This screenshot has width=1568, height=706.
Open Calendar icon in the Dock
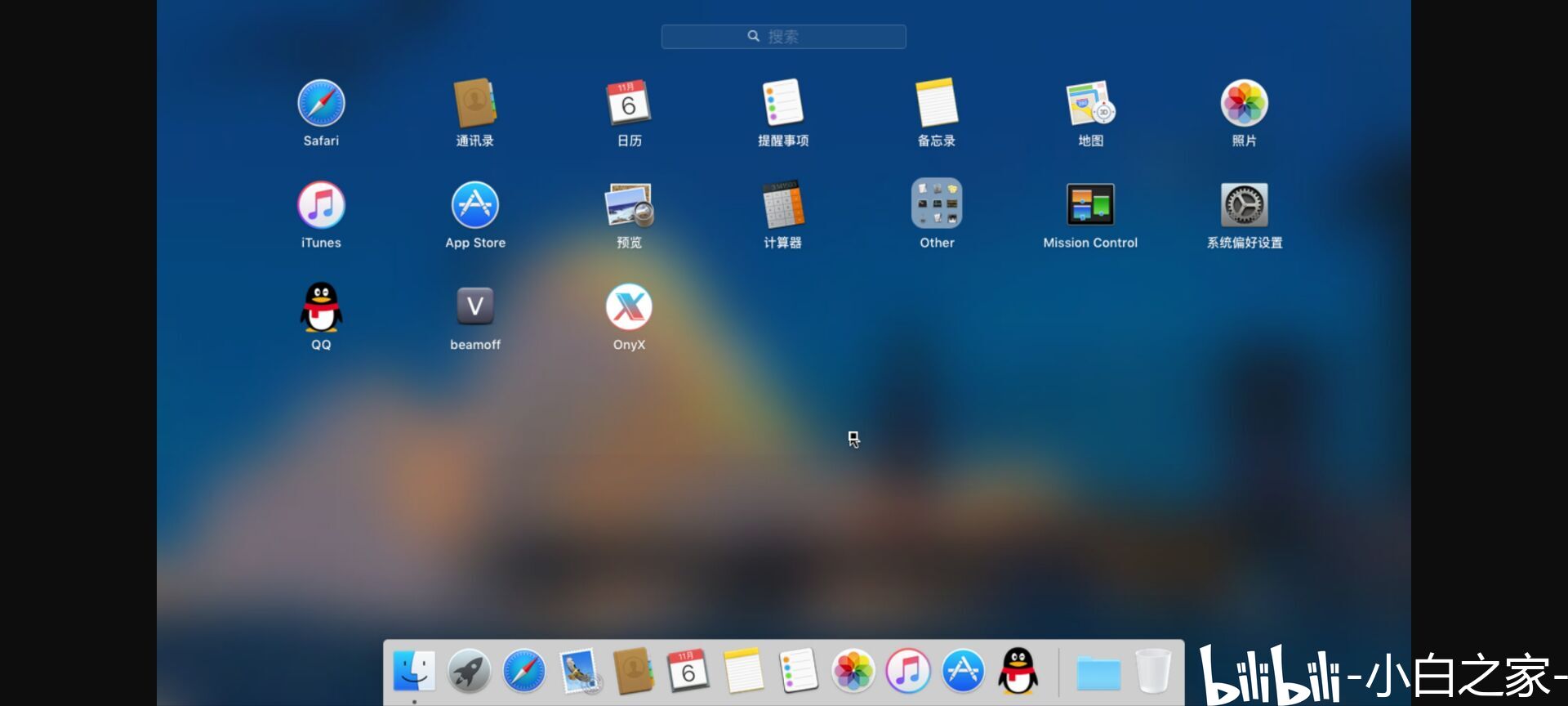coord(688,672)
